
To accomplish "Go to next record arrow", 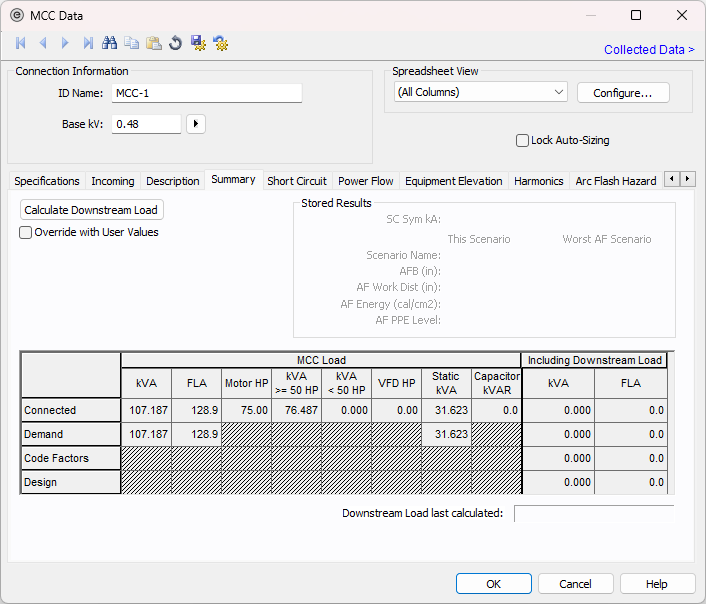I will (65, 43).
